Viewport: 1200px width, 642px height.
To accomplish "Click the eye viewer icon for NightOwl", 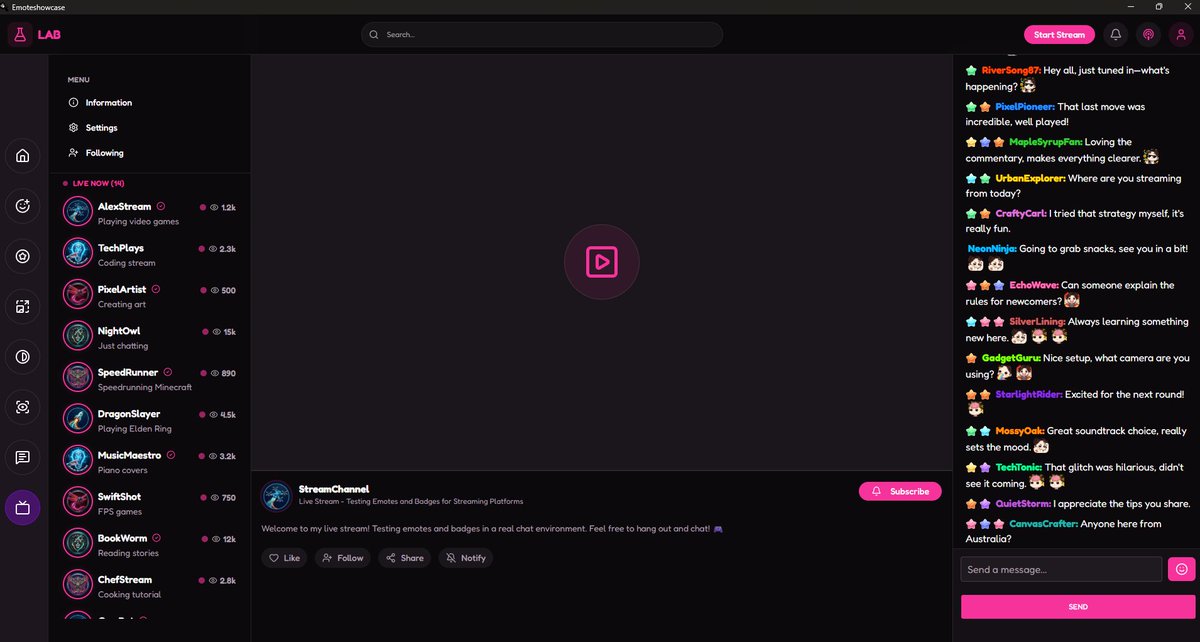I will pyautogui.click(x=217, y=332).
